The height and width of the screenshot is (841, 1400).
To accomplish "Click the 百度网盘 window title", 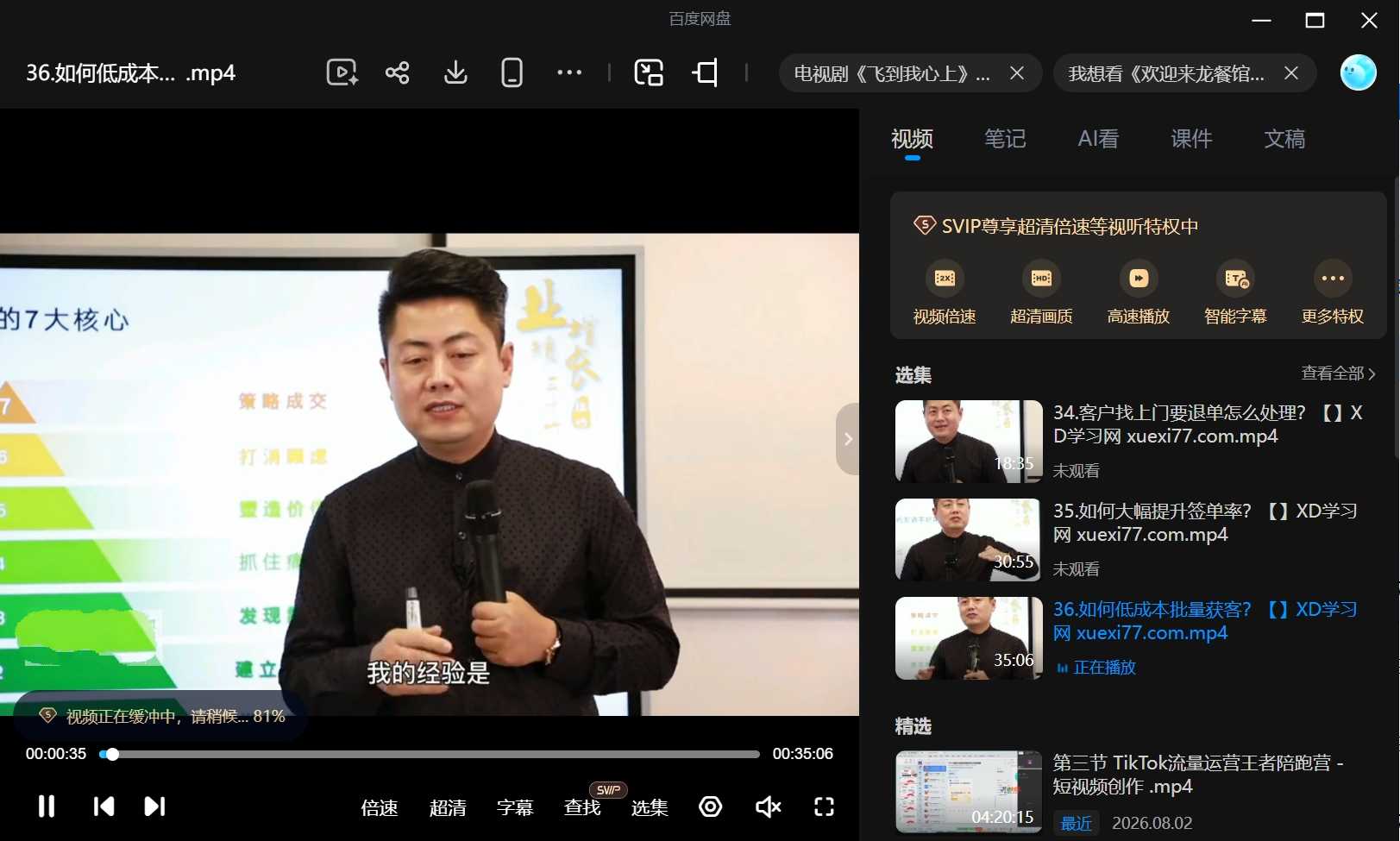I will click(x=700, y=19).
